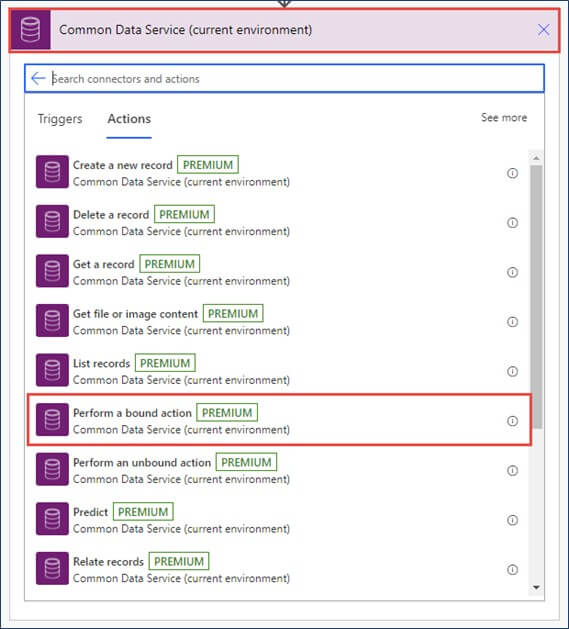The height and width of the screenshot is (629, 569).
Task: Choose the Predict action
Action: pyautogui.click(x=279, y=519)
